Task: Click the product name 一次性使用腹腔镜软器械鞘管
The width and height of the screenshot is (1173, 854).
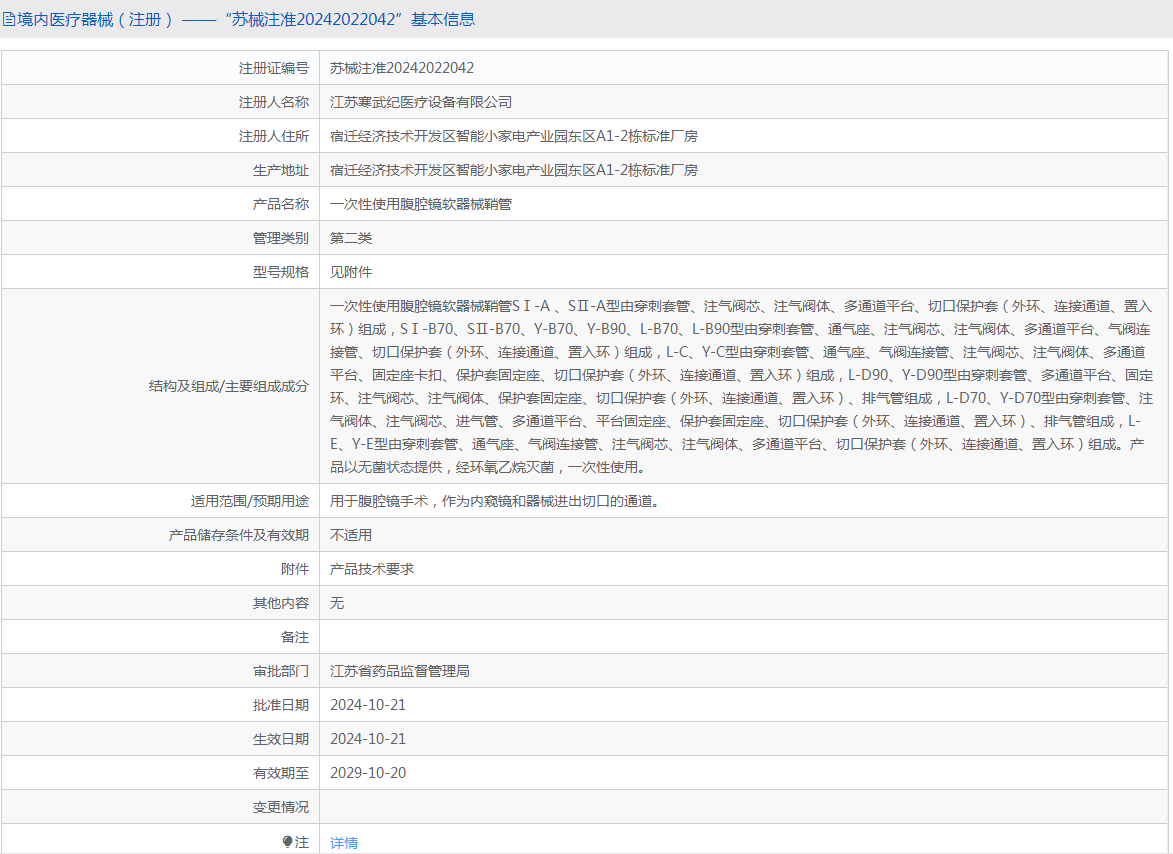Action: click(421, 204)
